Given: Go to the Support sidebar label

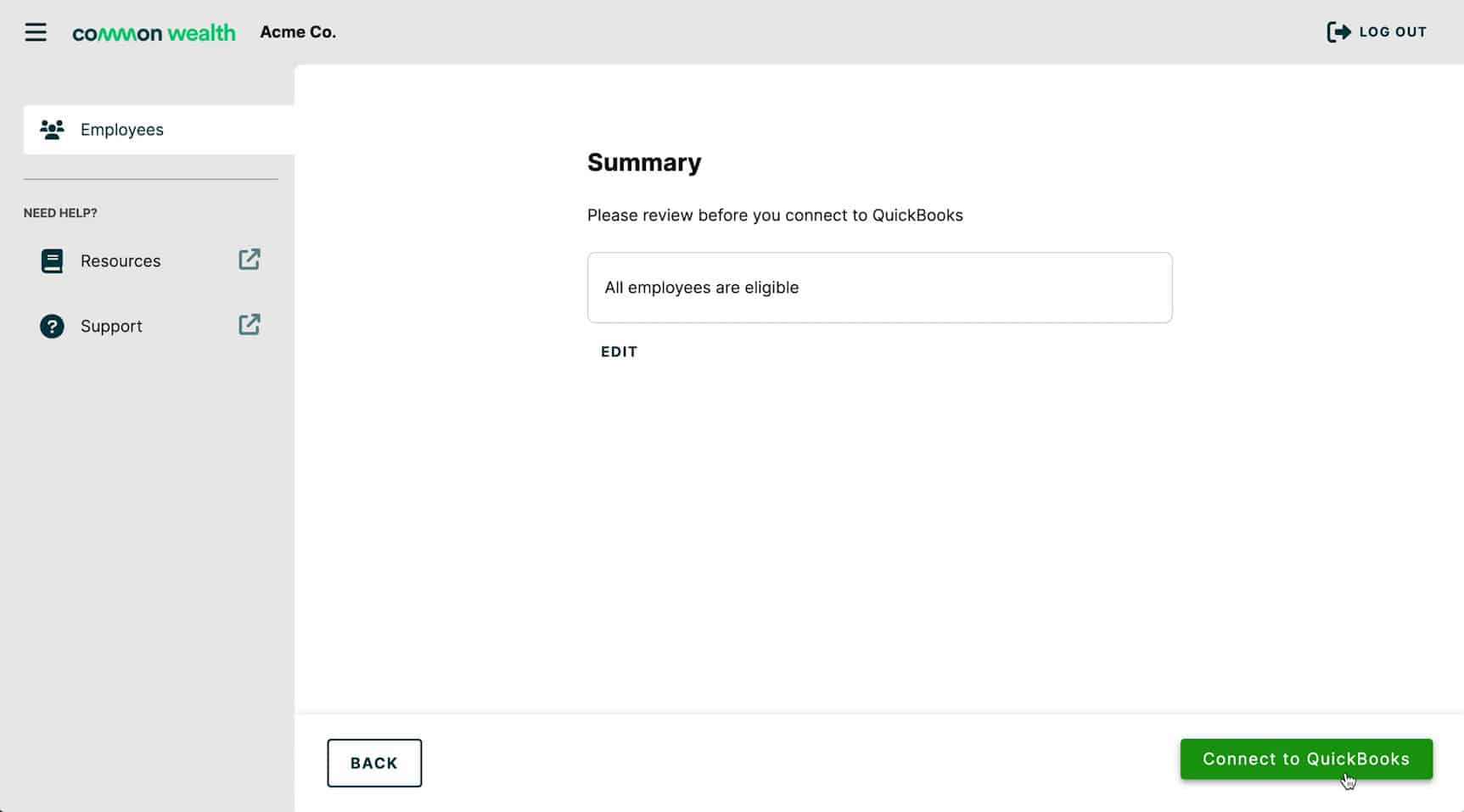Looking at the screenshot, I should 111,326.
